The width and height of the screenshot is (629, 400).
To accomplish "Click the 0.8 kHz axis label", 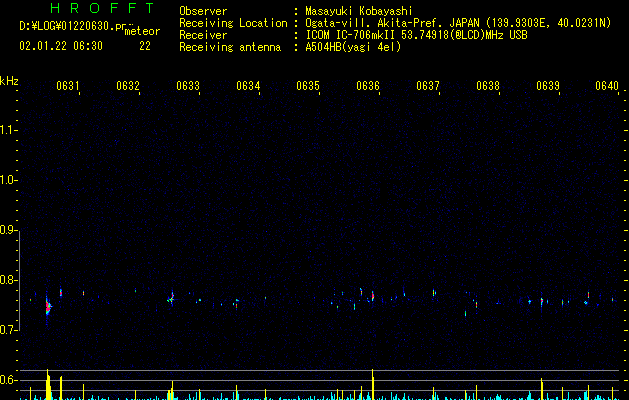I will [x=8, y=280].
